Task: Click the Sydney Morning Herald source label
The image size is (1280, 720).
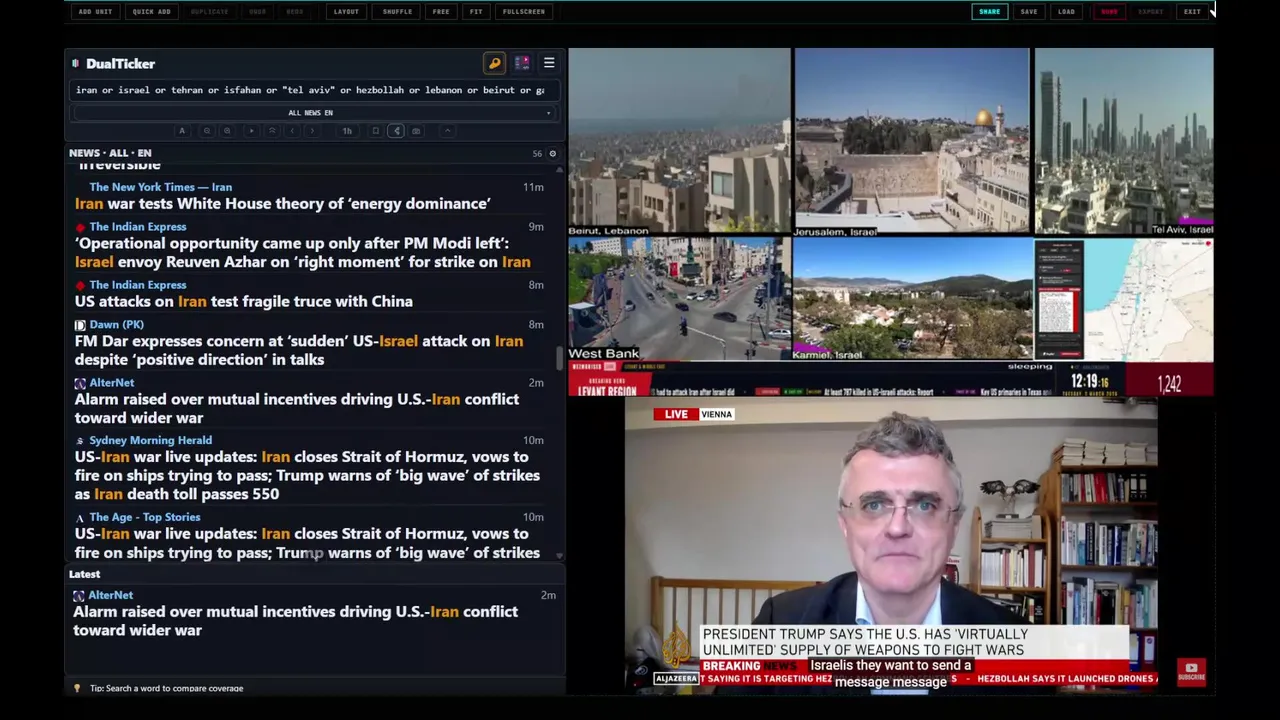Action: 150,440
